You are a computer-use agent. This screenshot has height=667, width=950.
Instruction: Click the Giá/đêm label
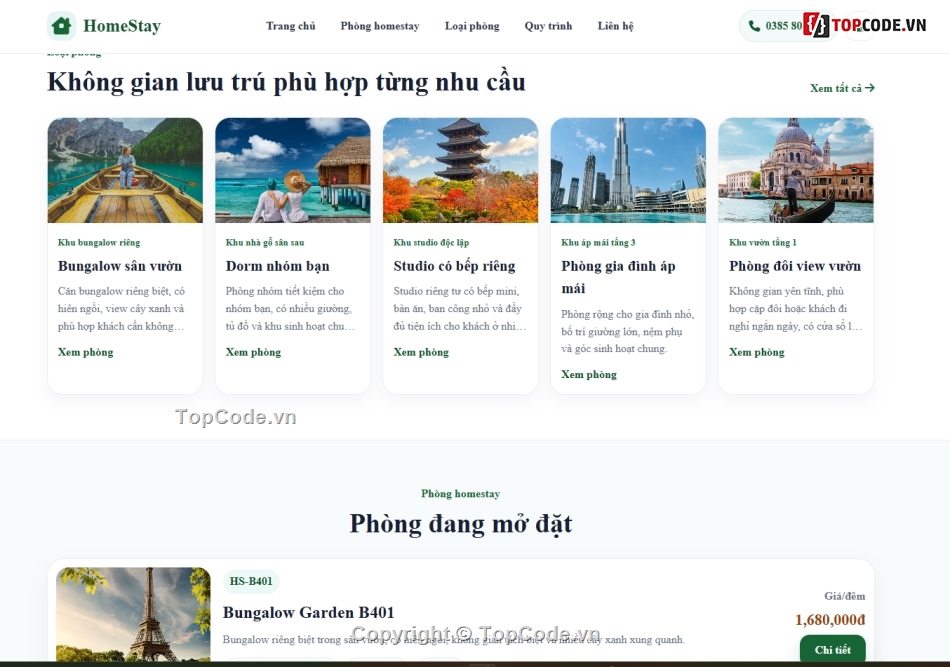pos(845,596)
